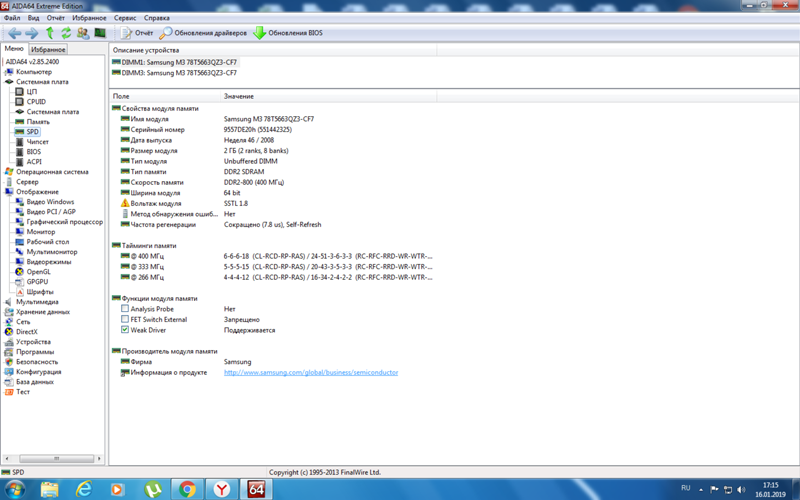Click Обновления драйверов toolbar button
Image resolution: width=800 pixels, height=500 pixels.
(x=203, y=33)
